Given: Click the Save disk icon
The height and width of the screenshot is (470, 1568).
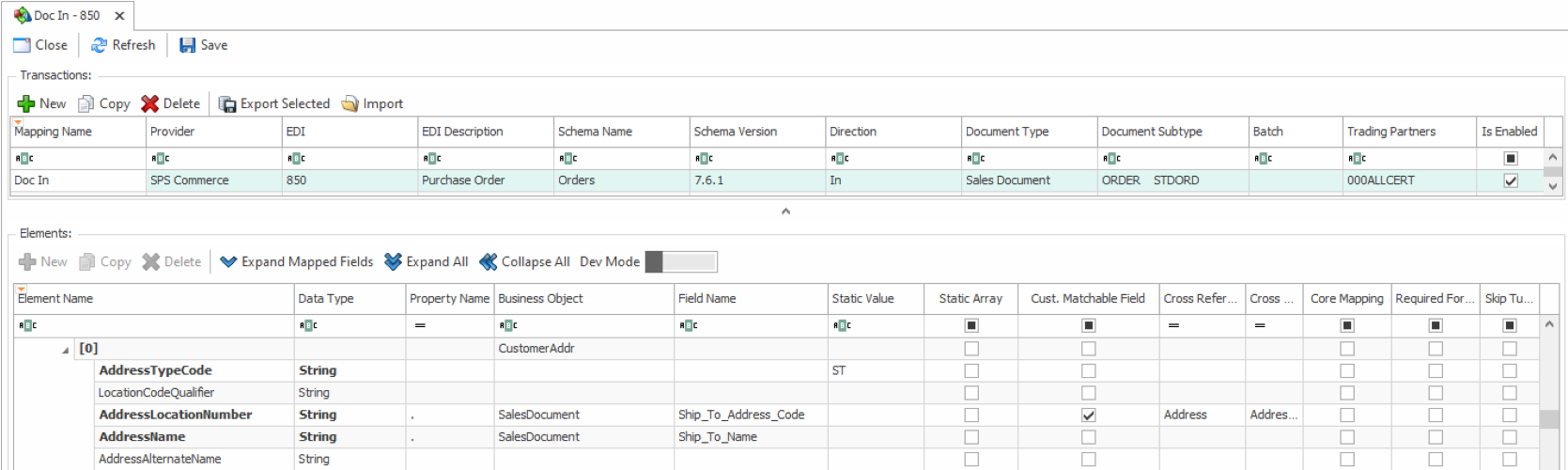Looking at the screenshot, I should [188, 45].
